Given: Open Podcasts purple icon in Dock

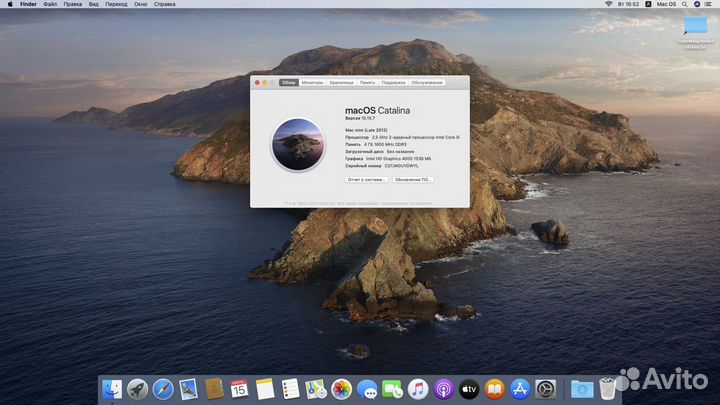Looking at the screenshot, I should 443,389.
